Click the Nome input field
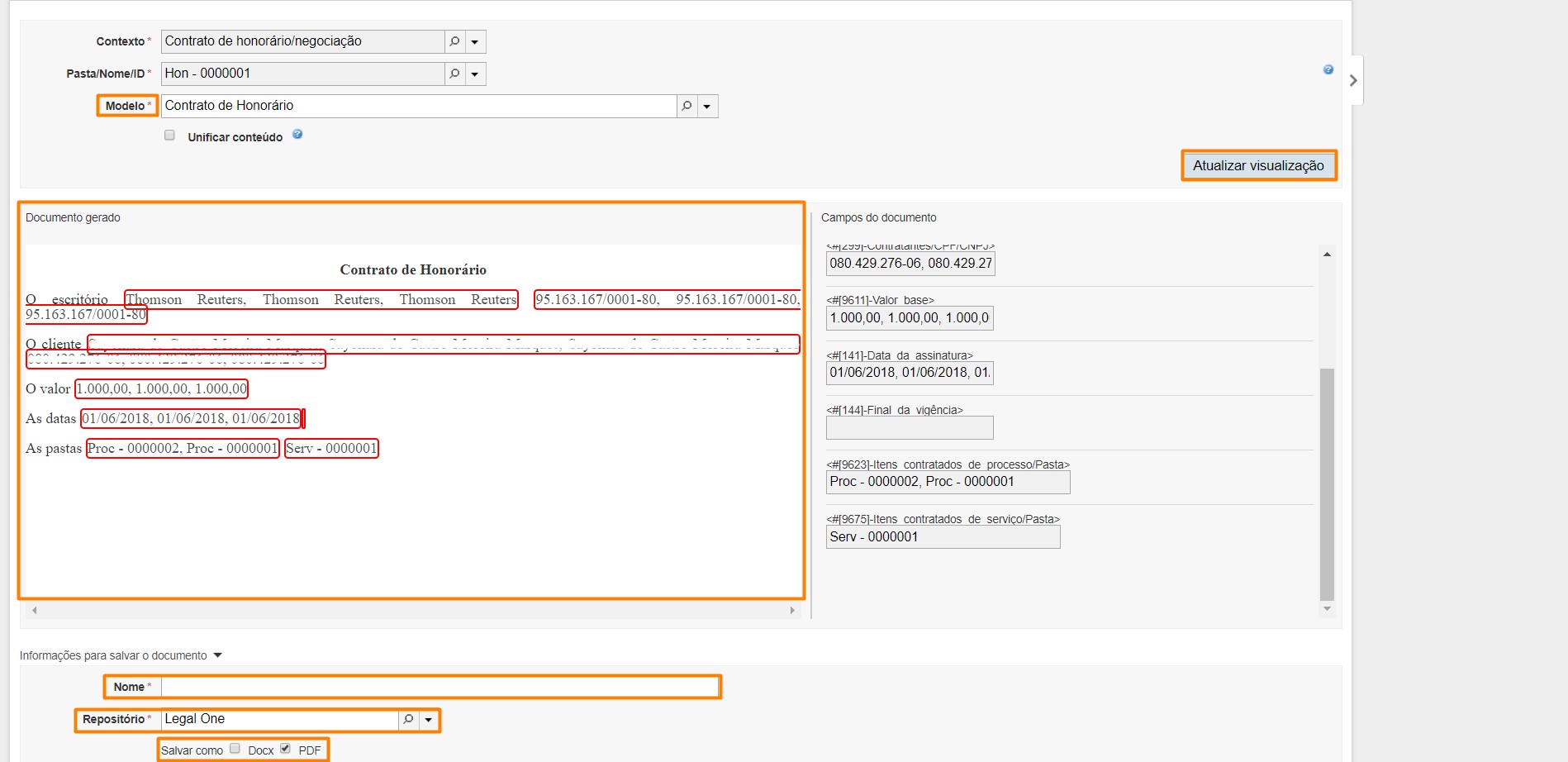The height and width of the screenshot is (762, 1568). coord(440,687)
